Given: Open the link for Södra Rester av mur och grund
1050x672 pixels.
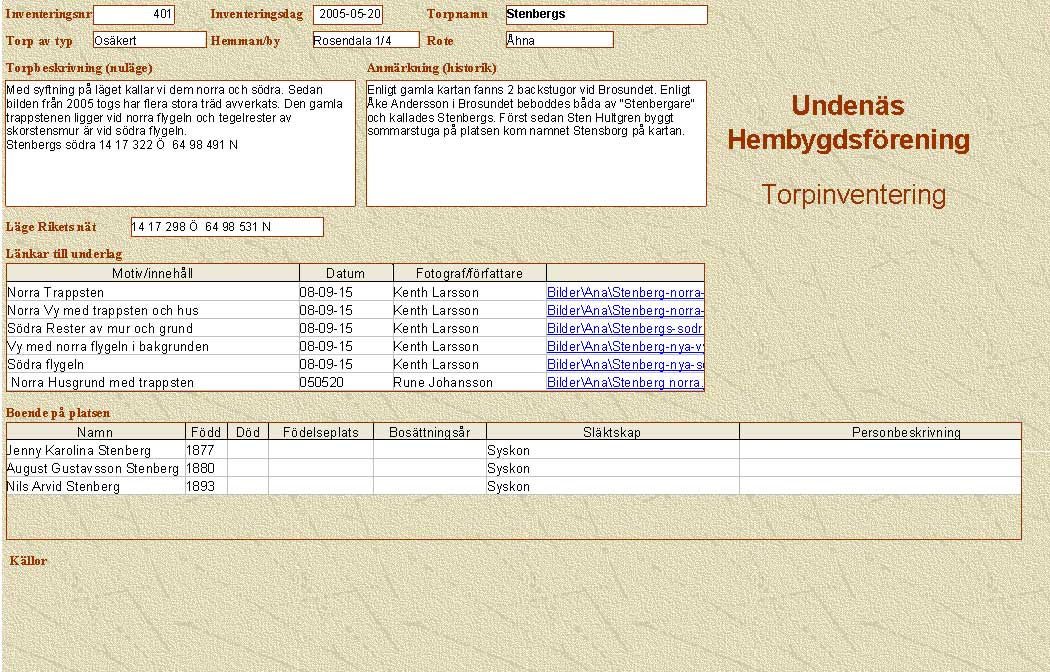Looking at the screenshot, I should pos(625,329).
